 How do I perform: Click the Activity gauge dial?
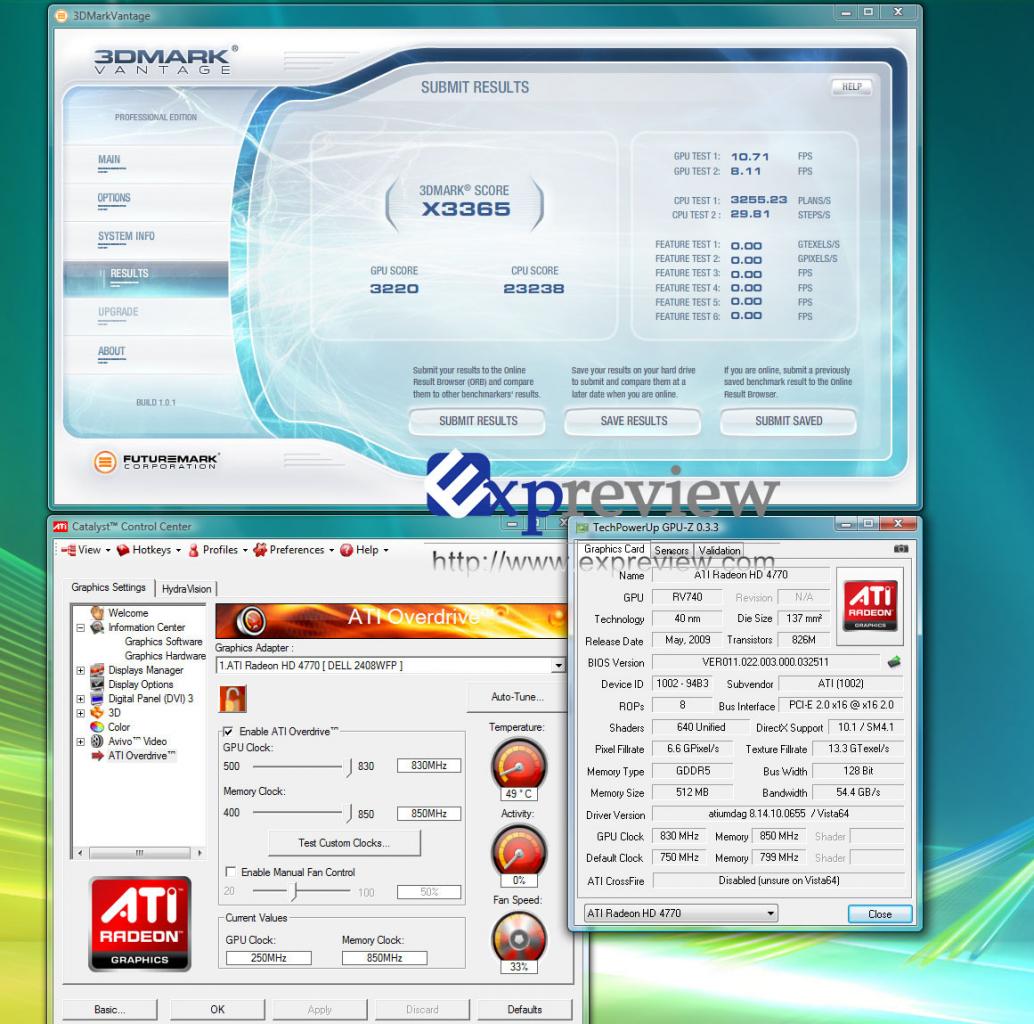click(519, 851)
